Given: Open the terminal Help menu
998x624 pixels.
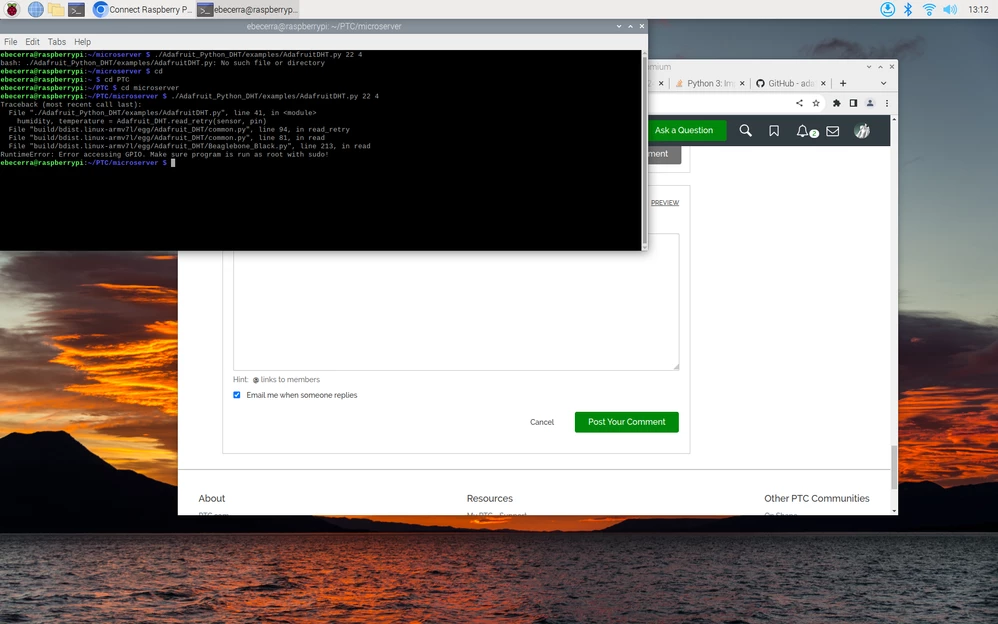Looking at the screenshot, I should pyautogui.click(x=82, y=41).
